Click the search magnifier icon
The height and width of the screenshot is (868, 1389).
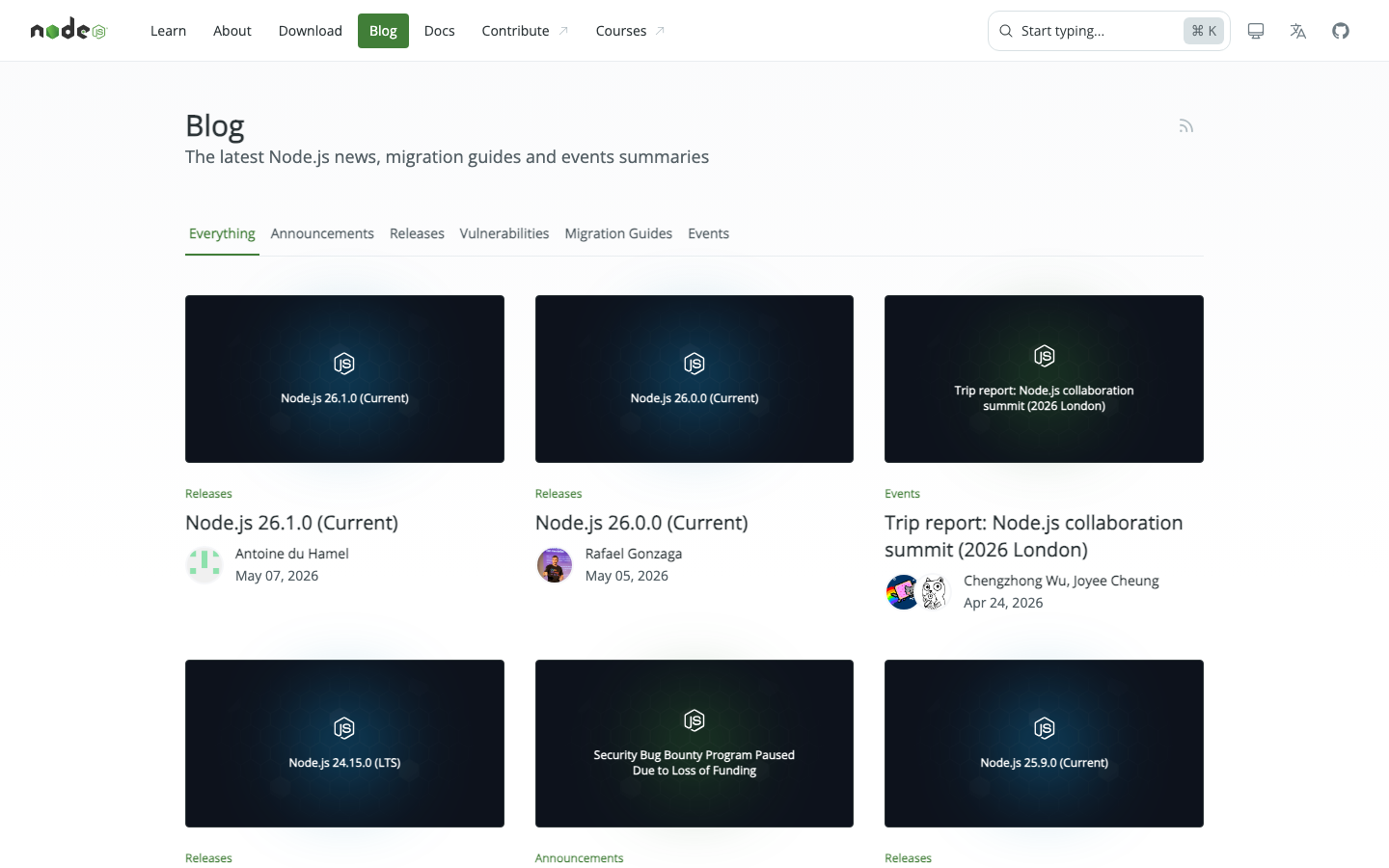[1006, 31]
